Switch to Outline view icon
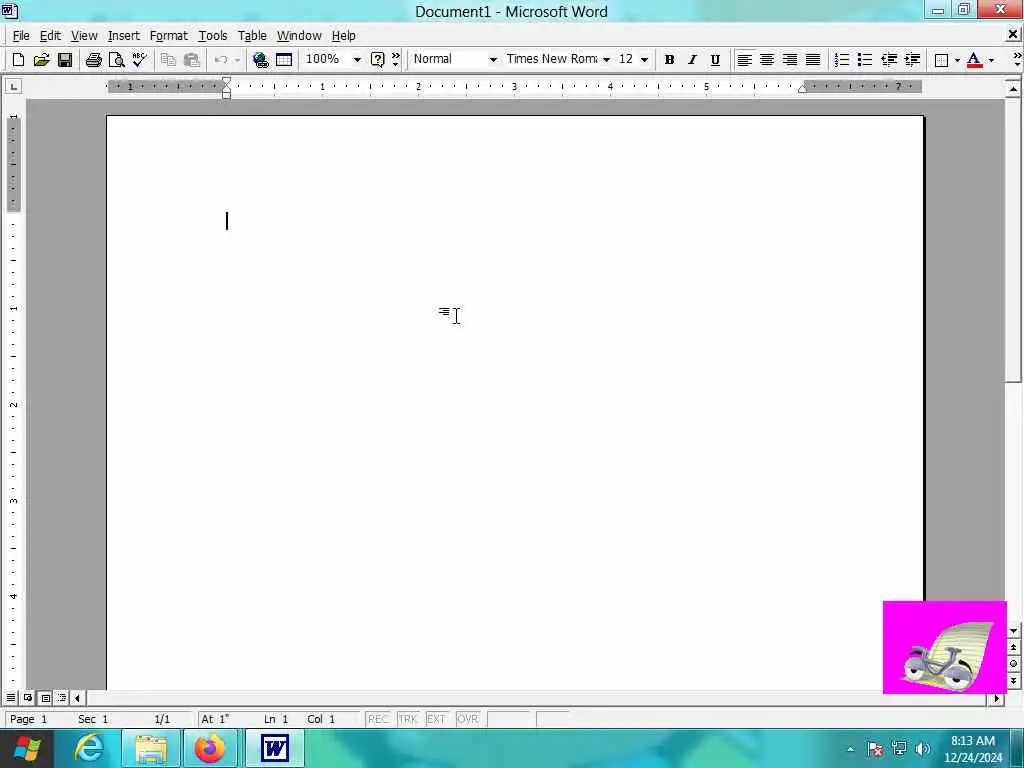The height and width of the screenshot is (768, 1024). pyautogui.click(x=62, y=698)
